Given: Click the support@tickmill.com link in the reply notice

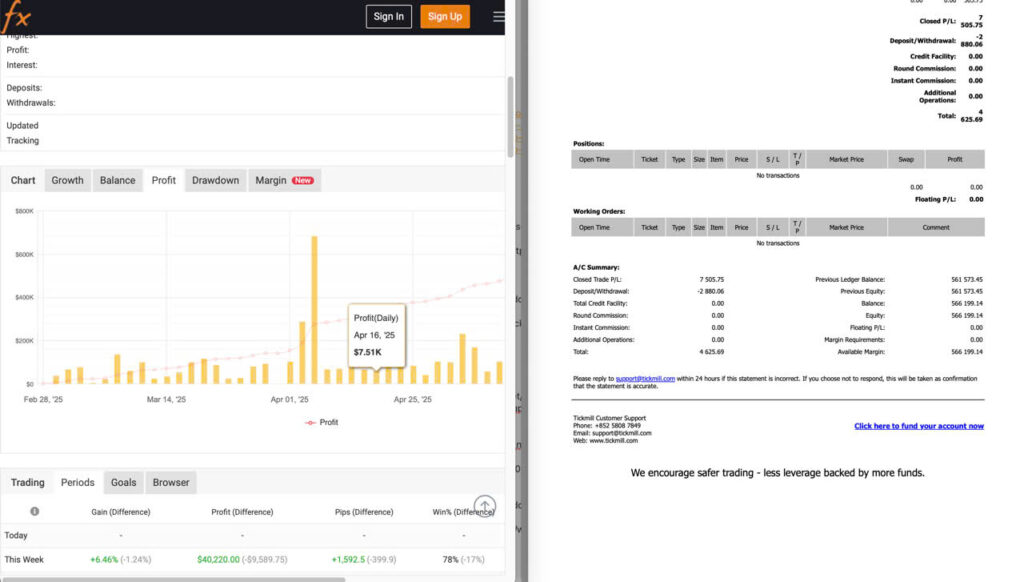Looking at the screenshot, I should click(x=645, y=379).
